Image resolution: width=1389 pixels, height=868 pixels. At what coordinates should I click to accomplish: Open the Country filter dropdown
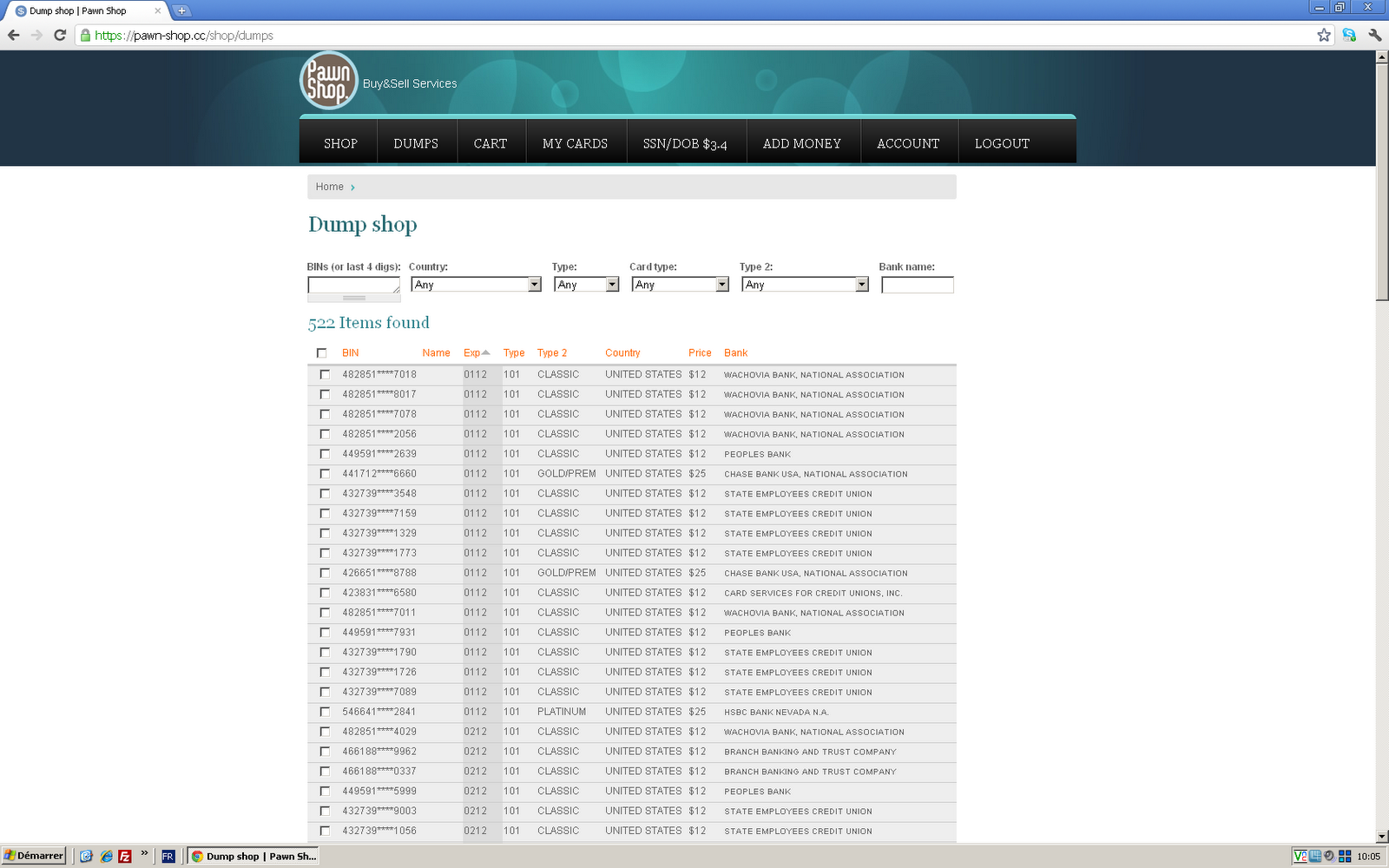point(476,285)
